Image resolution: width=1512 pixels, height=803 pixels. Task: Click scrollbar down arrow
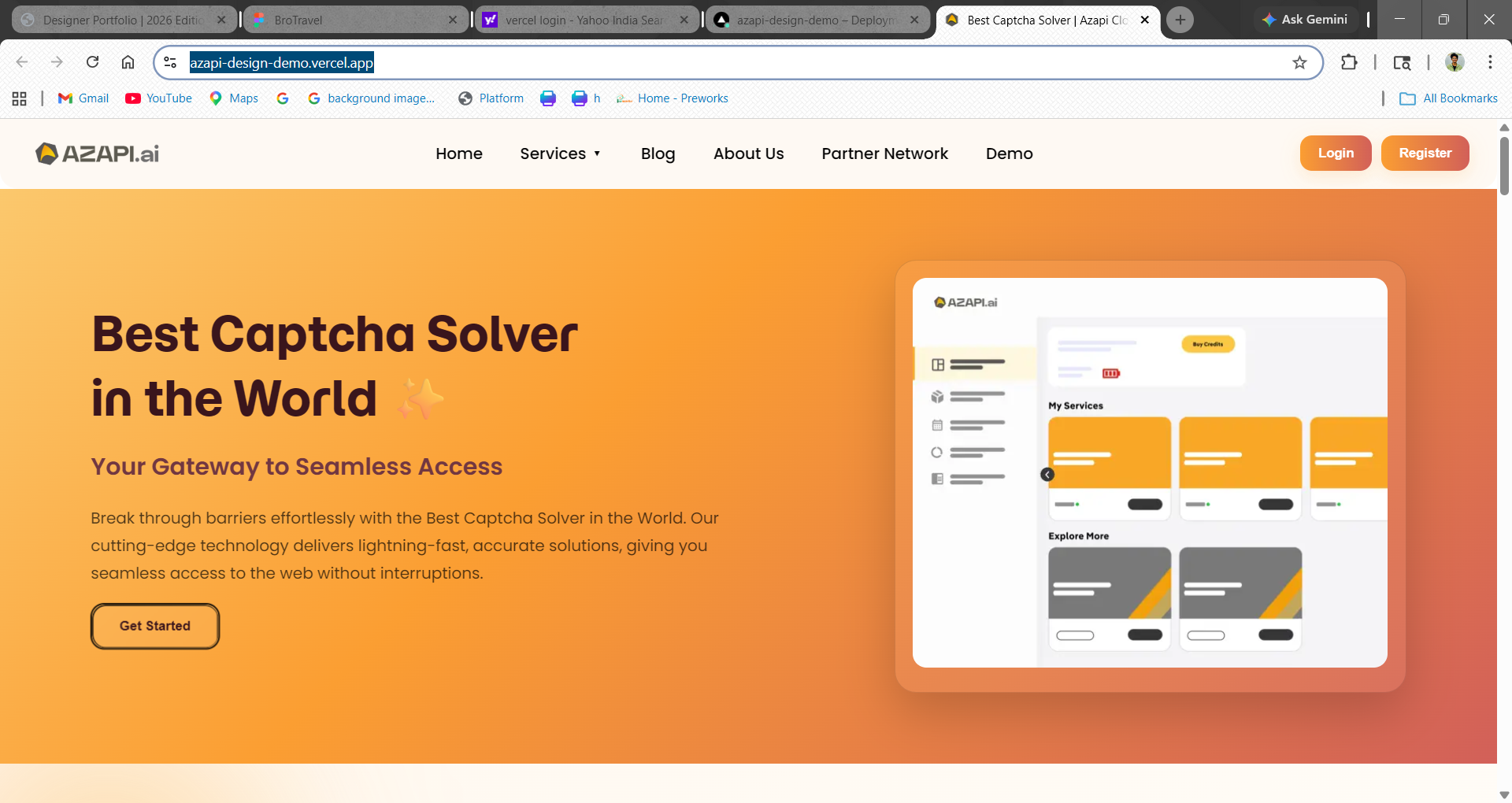pos(1504,795)
